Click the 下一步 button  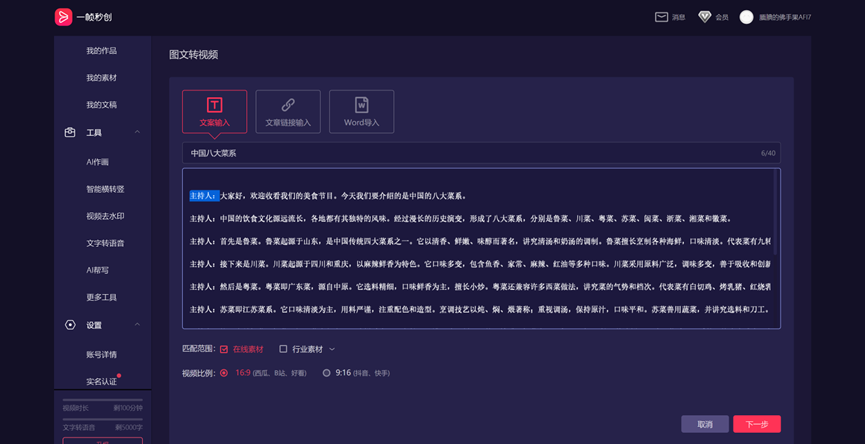(756, 424)
